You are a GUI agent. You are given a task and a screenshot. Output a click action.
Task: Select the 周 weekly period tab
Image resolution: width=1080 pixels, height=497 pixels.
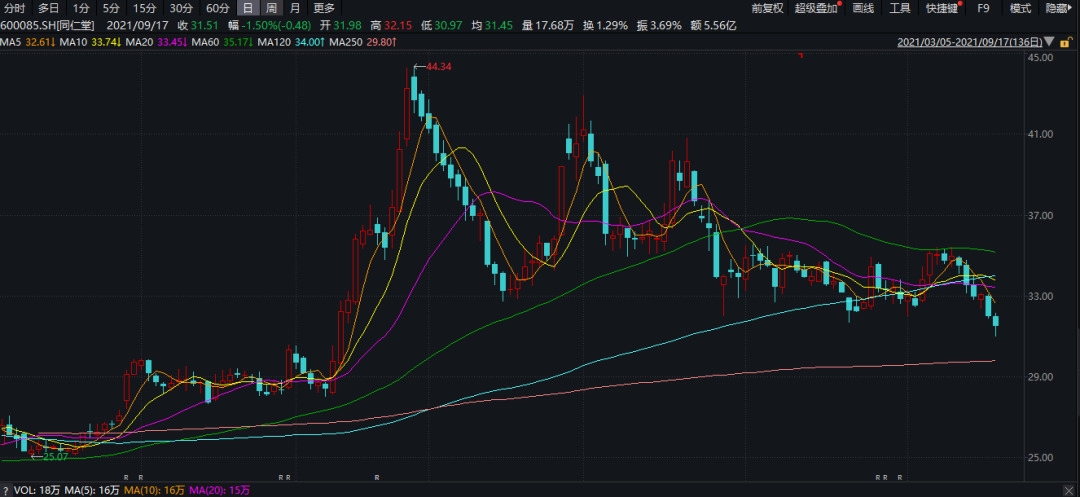click(271, 8)
